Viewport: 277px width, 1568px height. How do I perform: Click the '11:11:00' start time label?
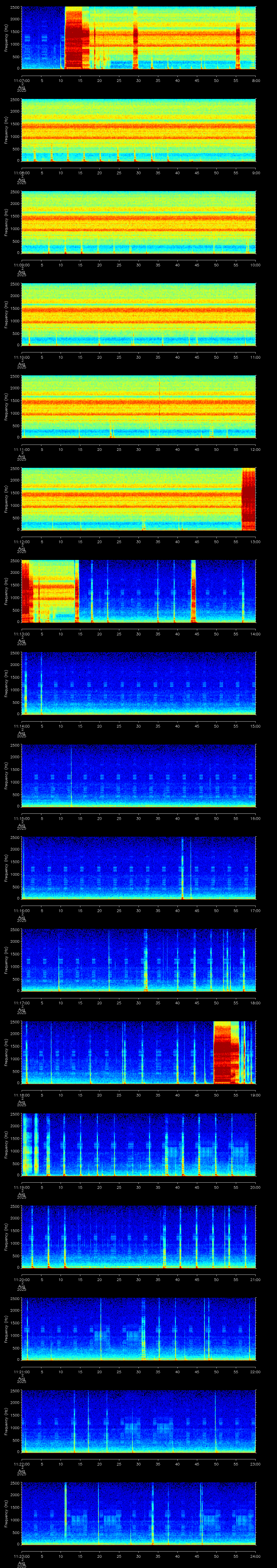click(22, 449)
